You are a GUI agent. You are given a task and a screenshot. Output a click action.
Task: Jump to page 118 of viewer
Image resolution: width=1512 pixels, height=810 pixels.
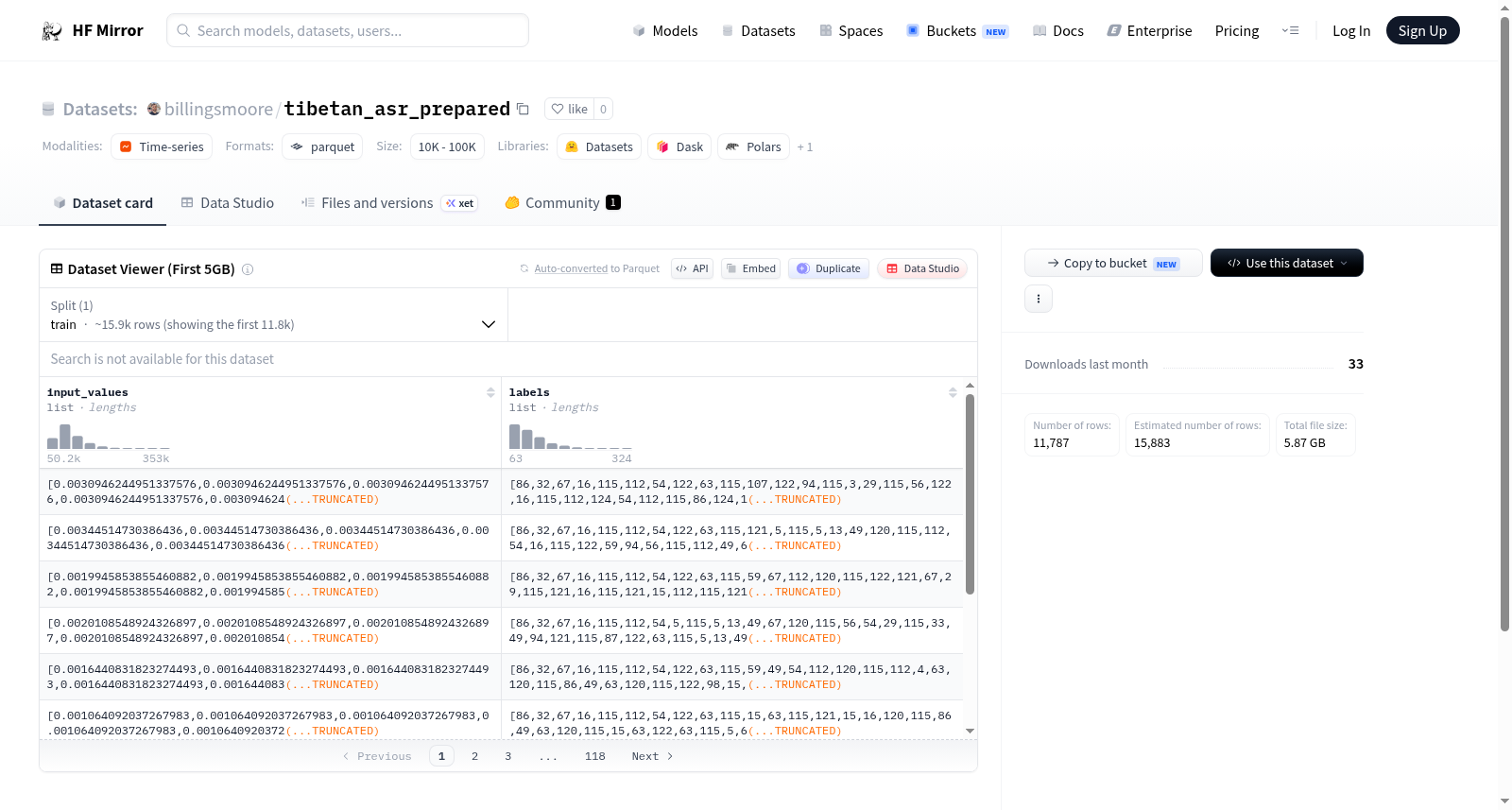(x=594, y=756)
